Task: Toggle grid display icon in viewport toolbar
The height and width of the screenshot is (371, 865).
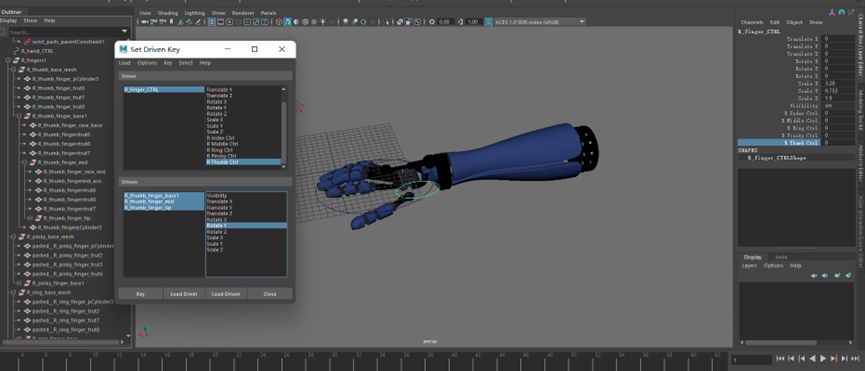Action: [212, 22]
